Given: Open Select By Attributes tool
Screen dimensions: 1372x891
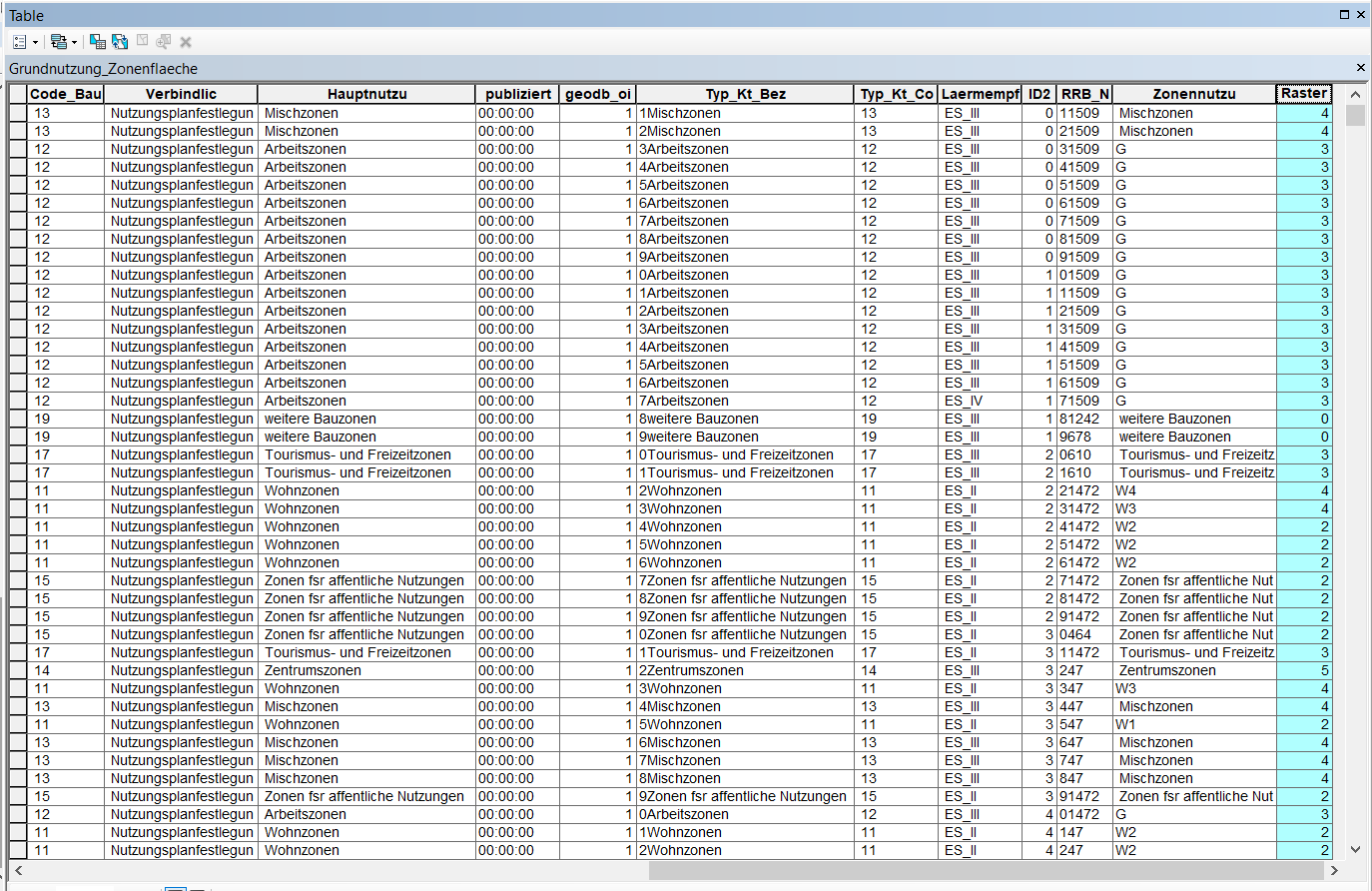Looking at the screenshot, I should [x=97, y=42].
